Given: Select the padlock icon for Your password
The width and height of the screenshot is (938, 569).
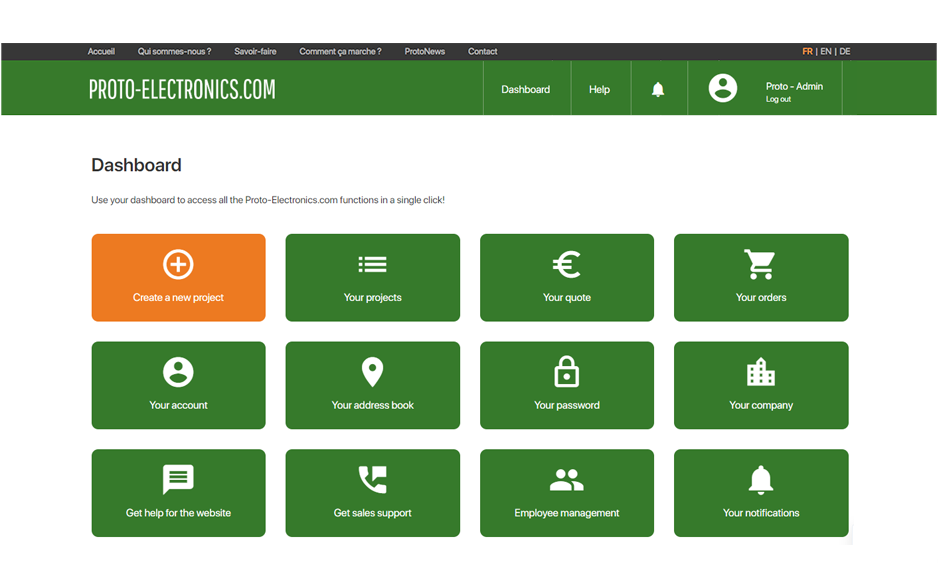Looking at the screenshot, I should click(x=566, y=372).
